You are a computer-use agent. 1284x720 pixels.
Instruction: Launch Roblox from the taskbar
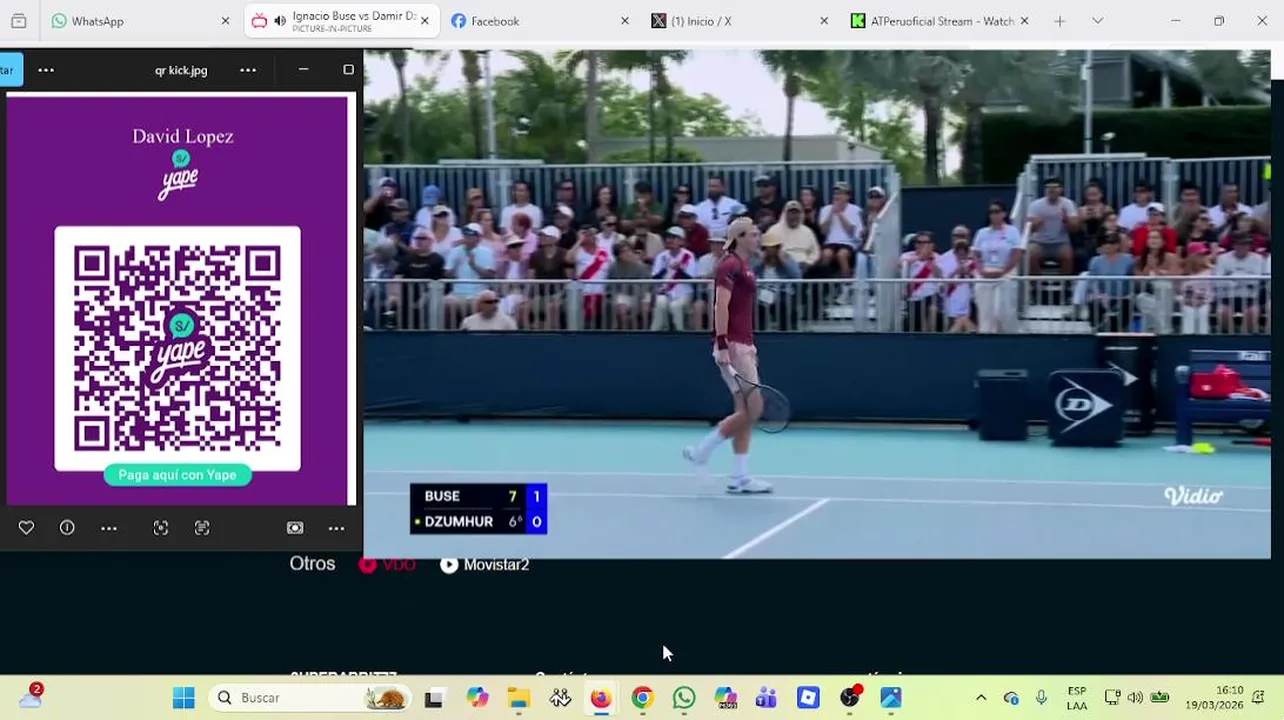[808, 698]
